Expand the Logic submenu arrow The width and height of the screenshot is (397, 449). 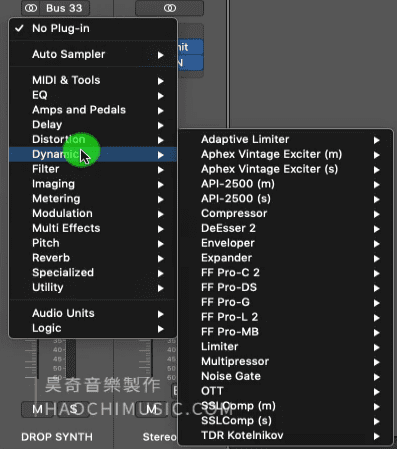[x=161, y=329]
